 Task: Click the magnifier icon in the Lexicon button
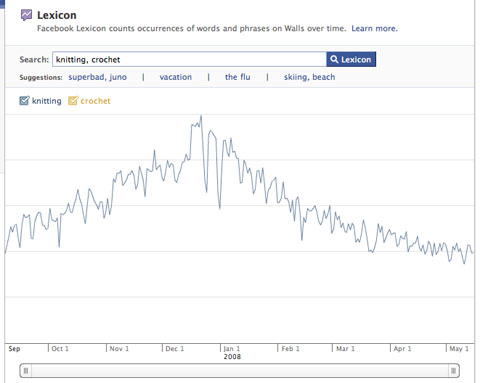click(334, 59)
